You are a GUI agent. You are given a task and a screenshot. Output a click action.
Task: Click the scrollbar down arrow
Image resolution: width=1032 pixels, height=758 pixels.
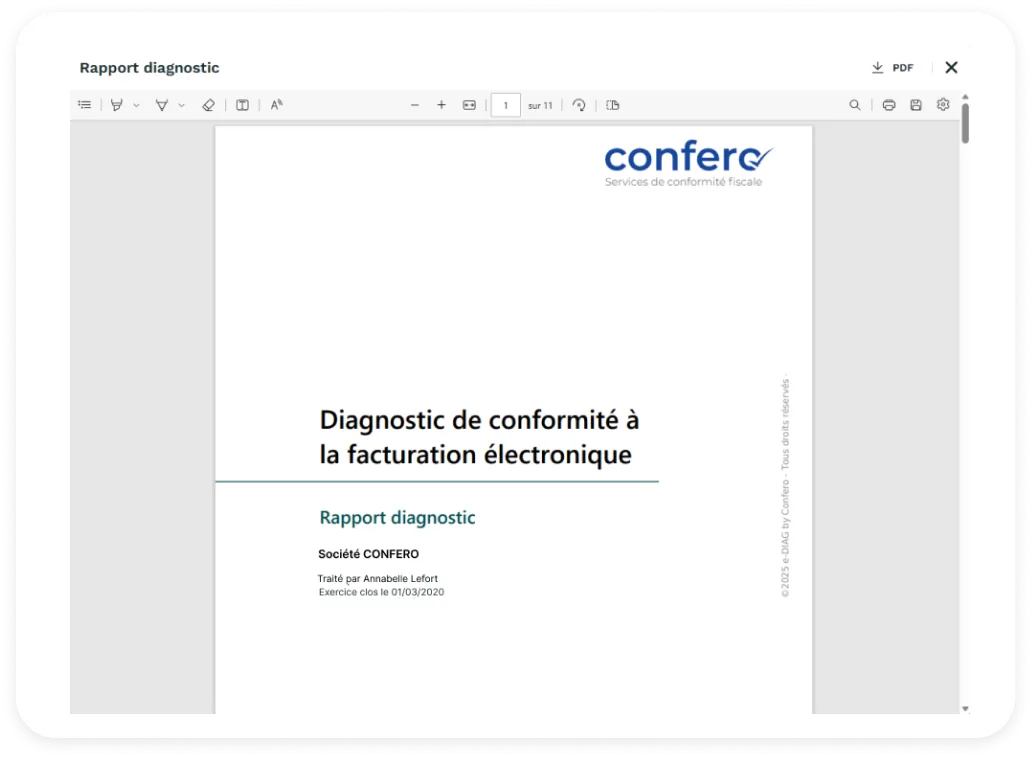[x=966, y=709]
